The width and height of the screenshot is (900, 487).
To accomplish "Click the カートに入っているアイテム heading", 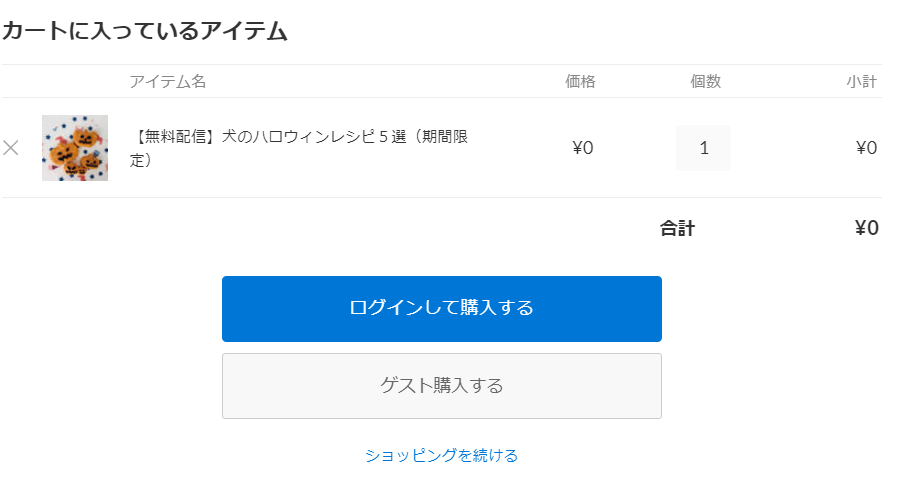I will pos(145,32).
